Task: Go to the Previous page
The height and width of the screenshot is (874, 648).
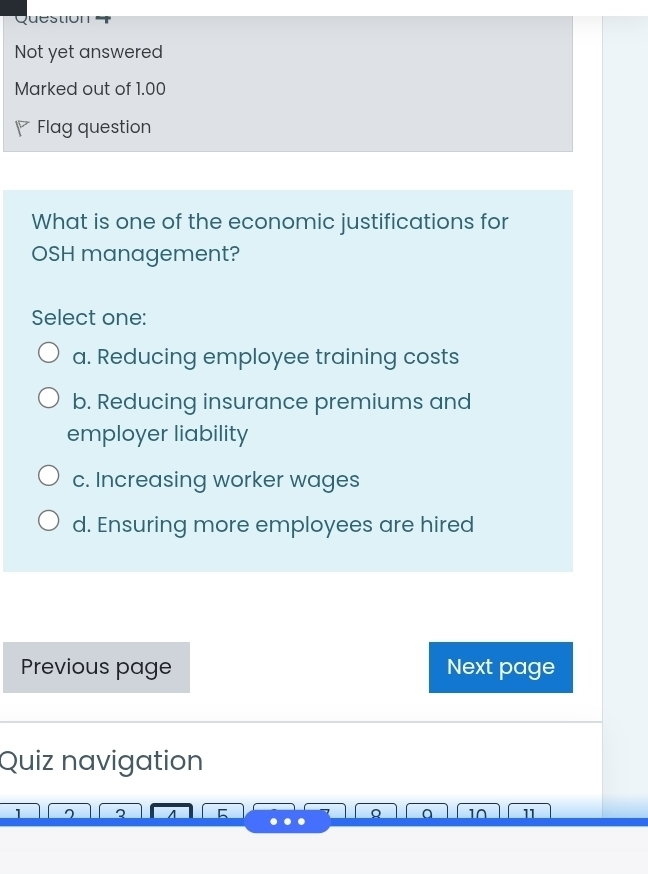Action: pos(96,667)
